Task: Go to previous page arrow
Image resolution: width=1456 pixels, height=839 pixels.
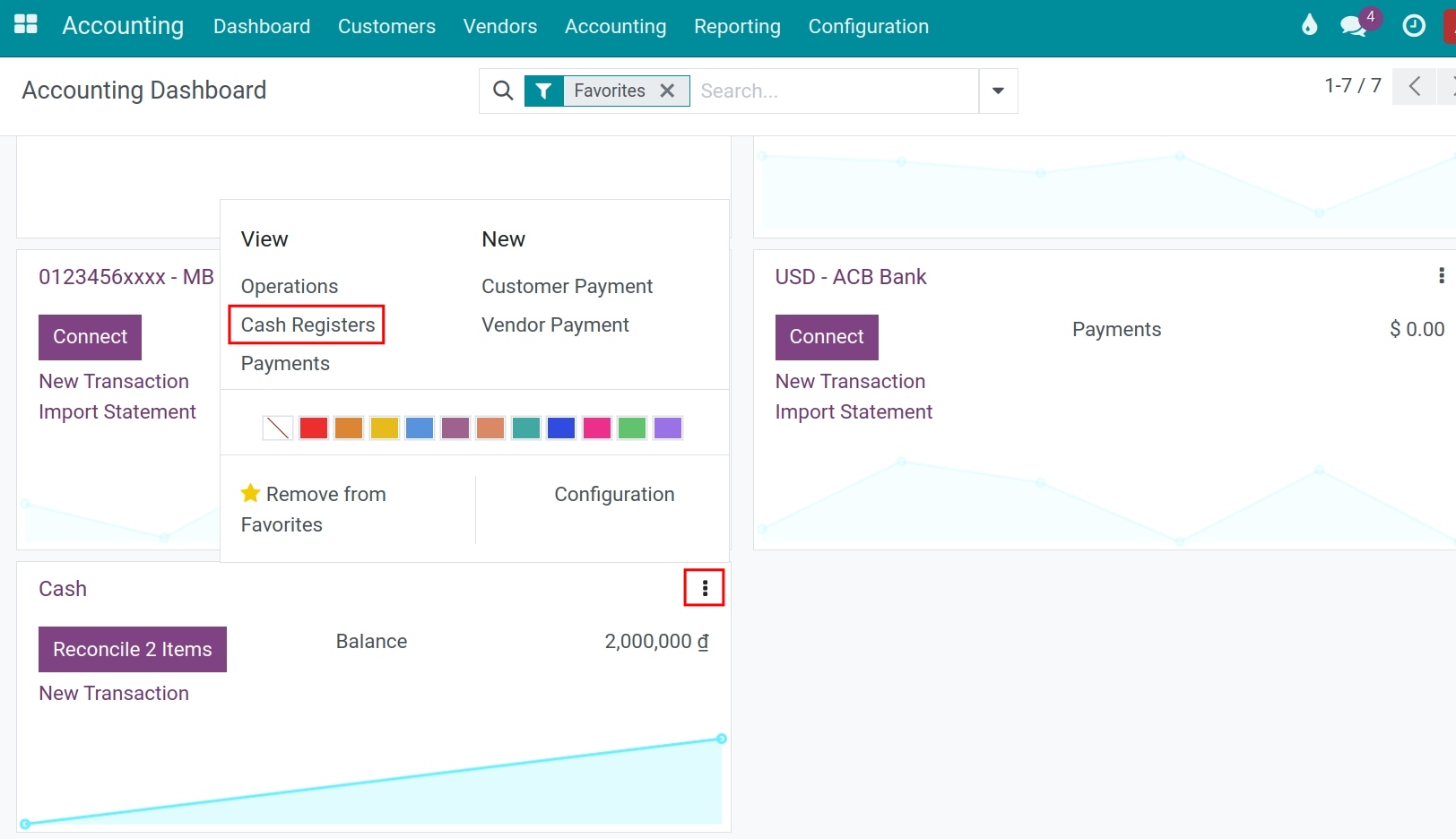Action: point(1415,86)
